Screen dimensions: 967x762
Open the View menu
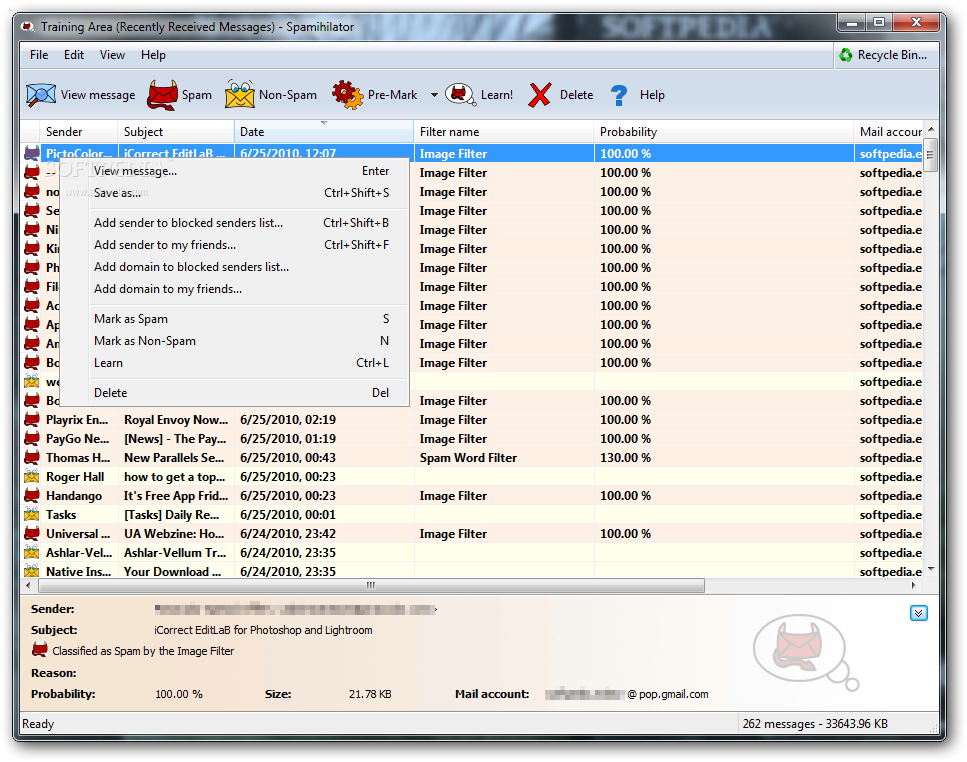[112, 55]
